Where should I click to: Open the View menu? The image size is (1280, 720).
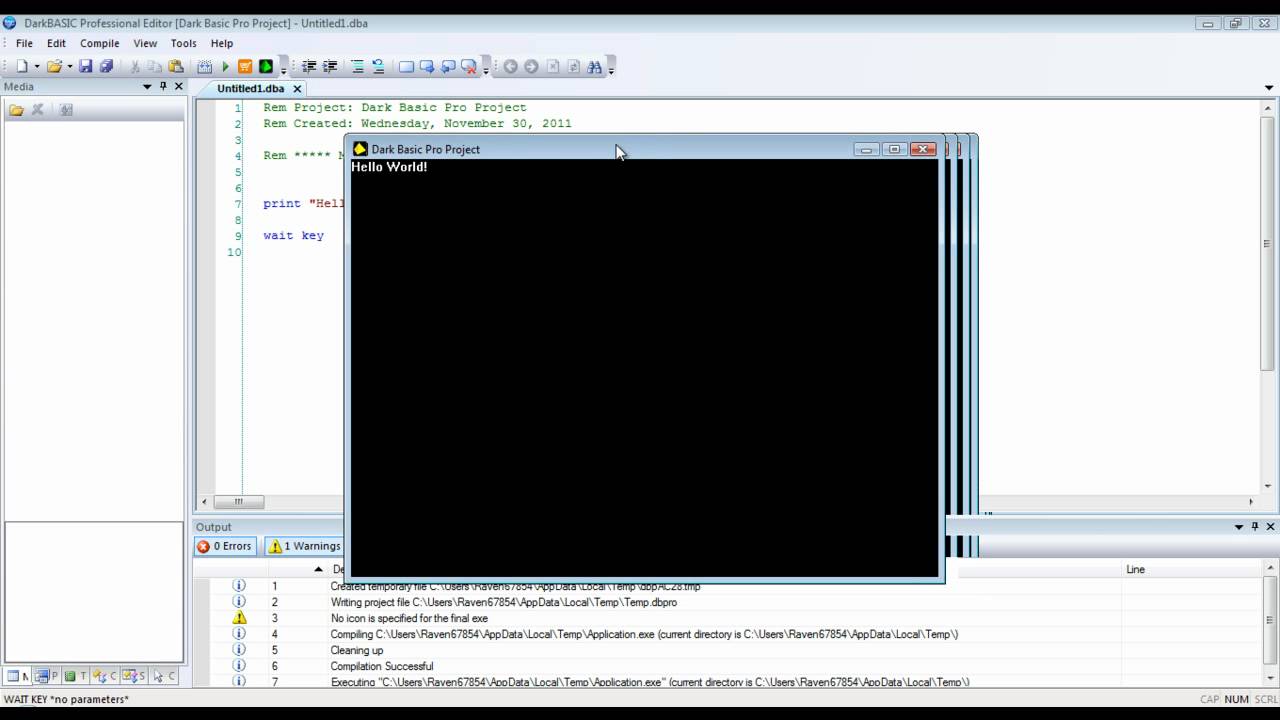point(145,43)
